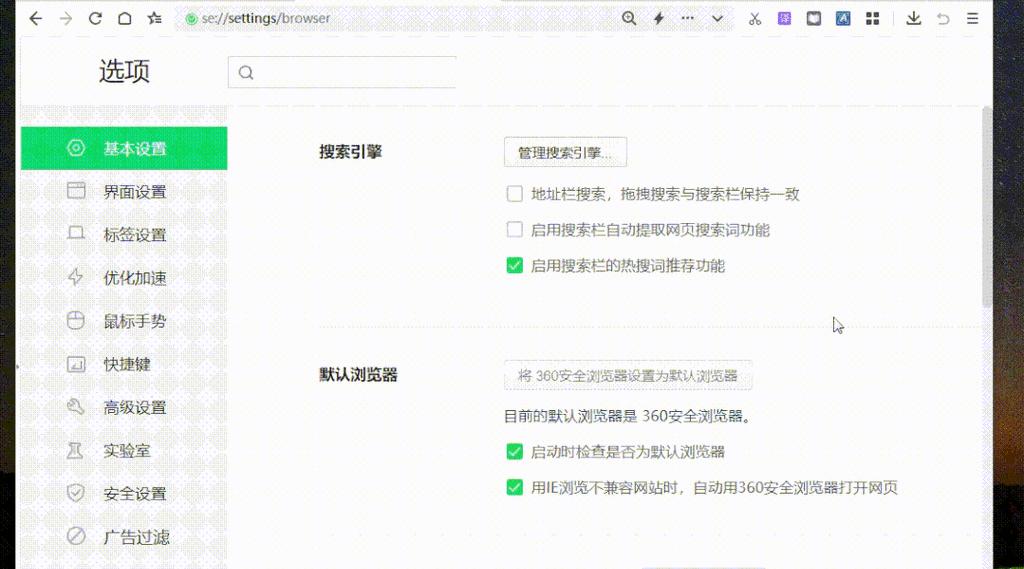Open 快捷键 in the sidebar

(124, 364)
